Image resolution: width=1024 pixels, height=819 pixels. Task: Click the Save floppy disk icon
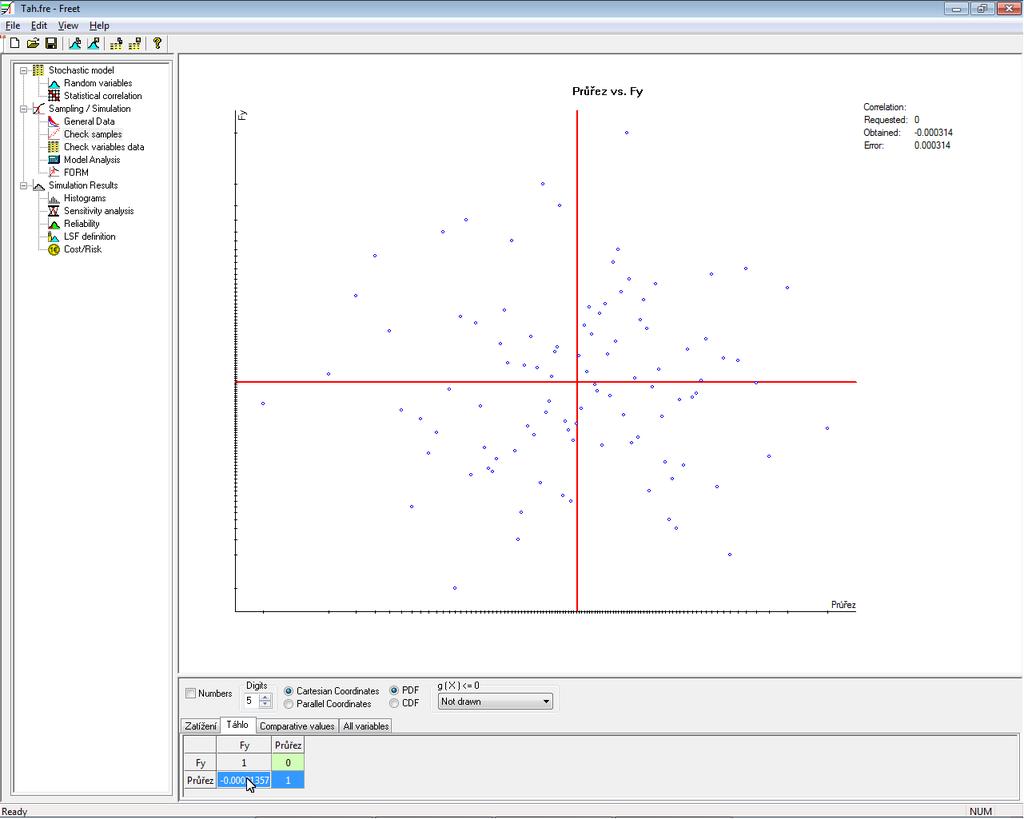51,44
